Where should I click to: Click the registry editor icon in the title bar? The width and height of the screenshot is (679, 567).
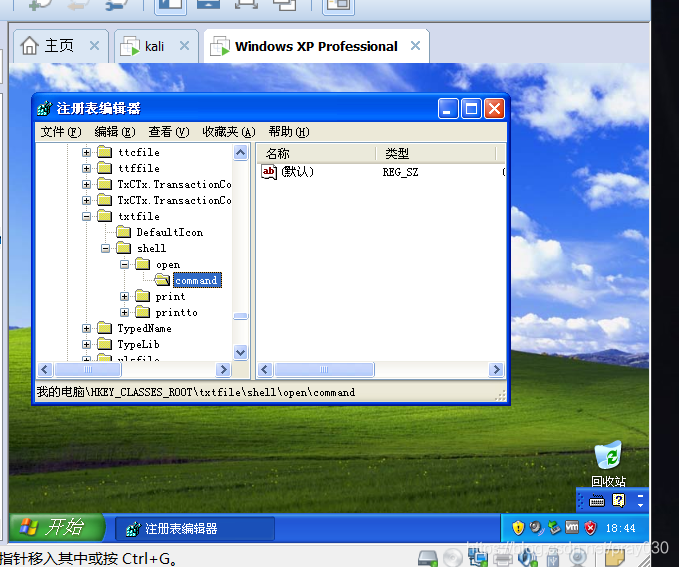(x=45, y=108)
